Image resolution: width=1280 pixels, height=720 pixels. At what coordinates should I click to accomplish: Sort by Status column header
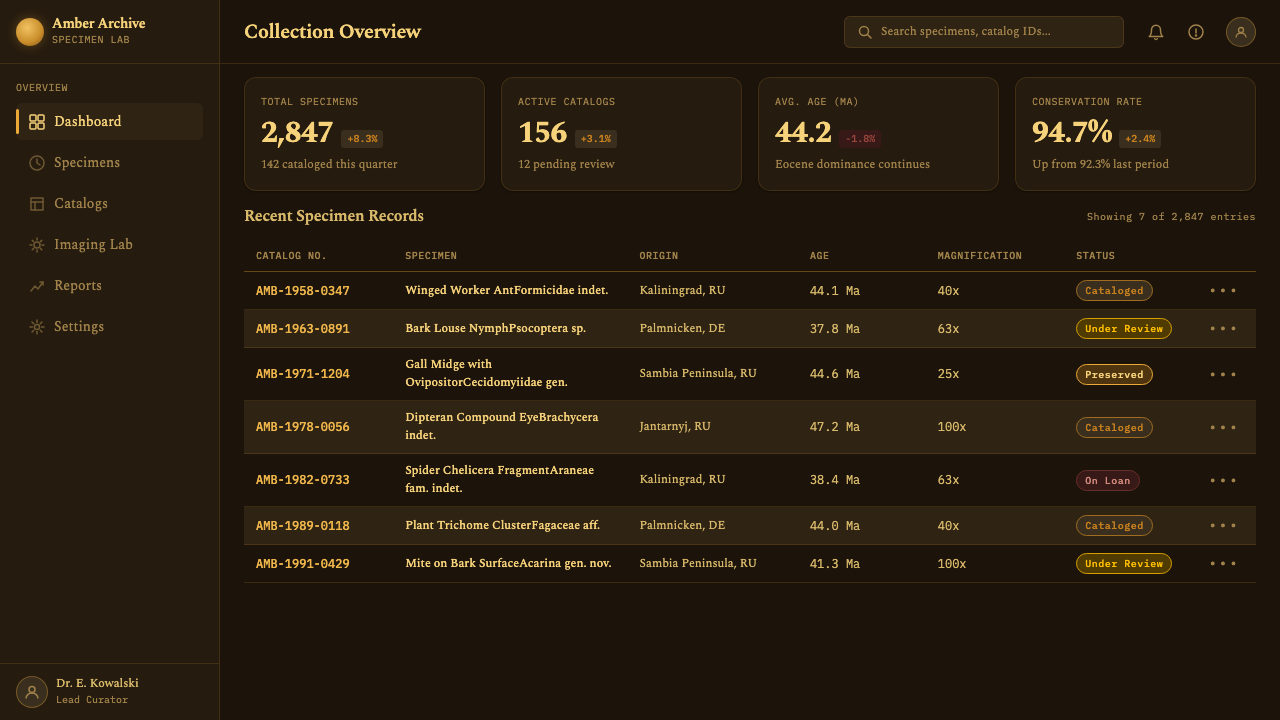(1095, 256)
